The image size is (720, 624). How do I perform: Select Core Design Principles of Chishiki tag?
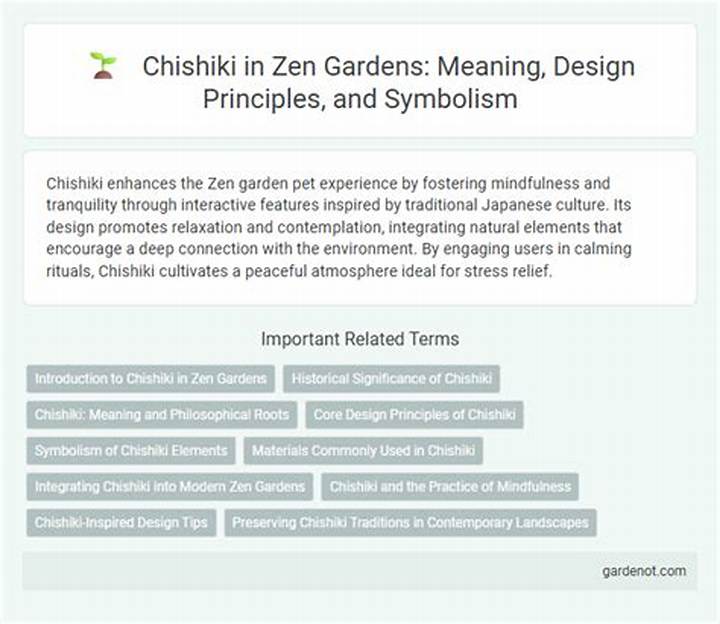coord(414,415)
